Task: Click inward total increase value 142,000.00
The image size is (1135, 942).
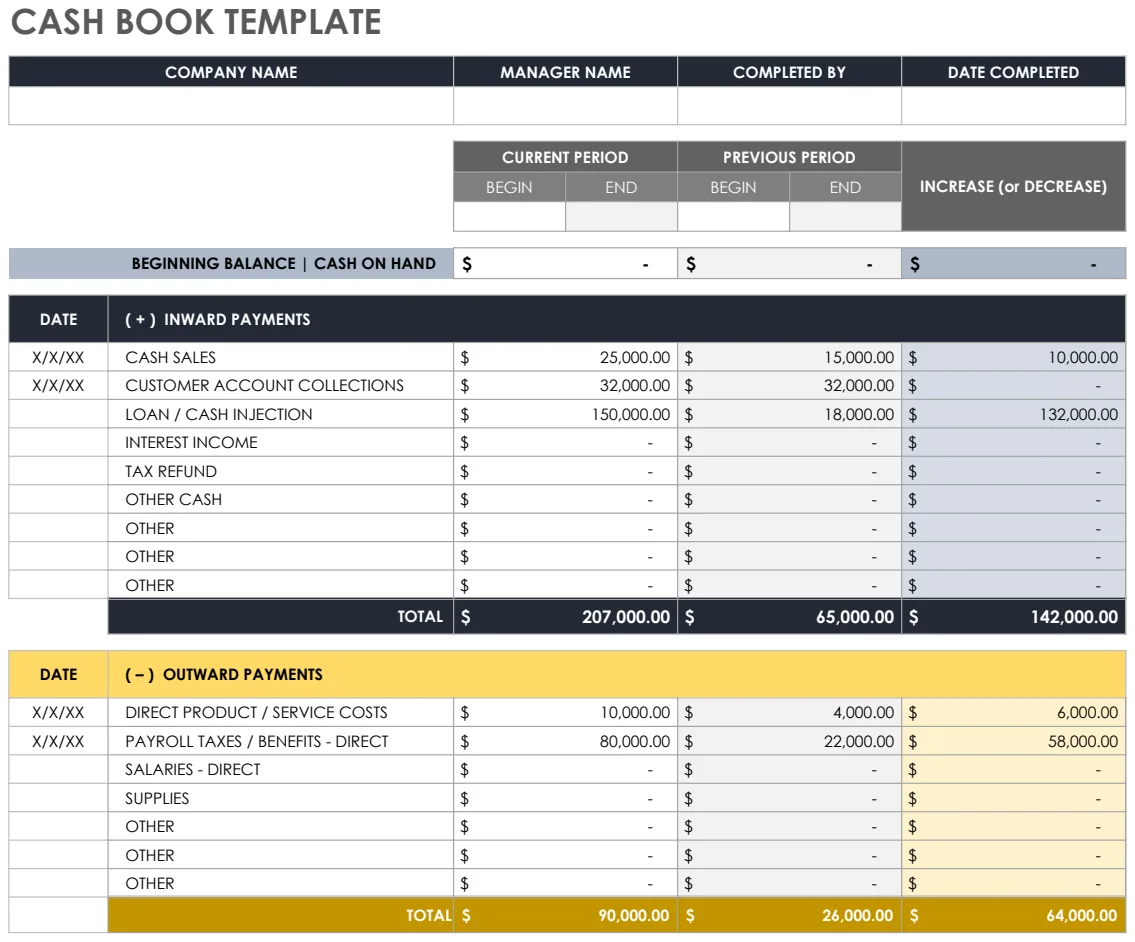Action: (x=1074, y=617)
